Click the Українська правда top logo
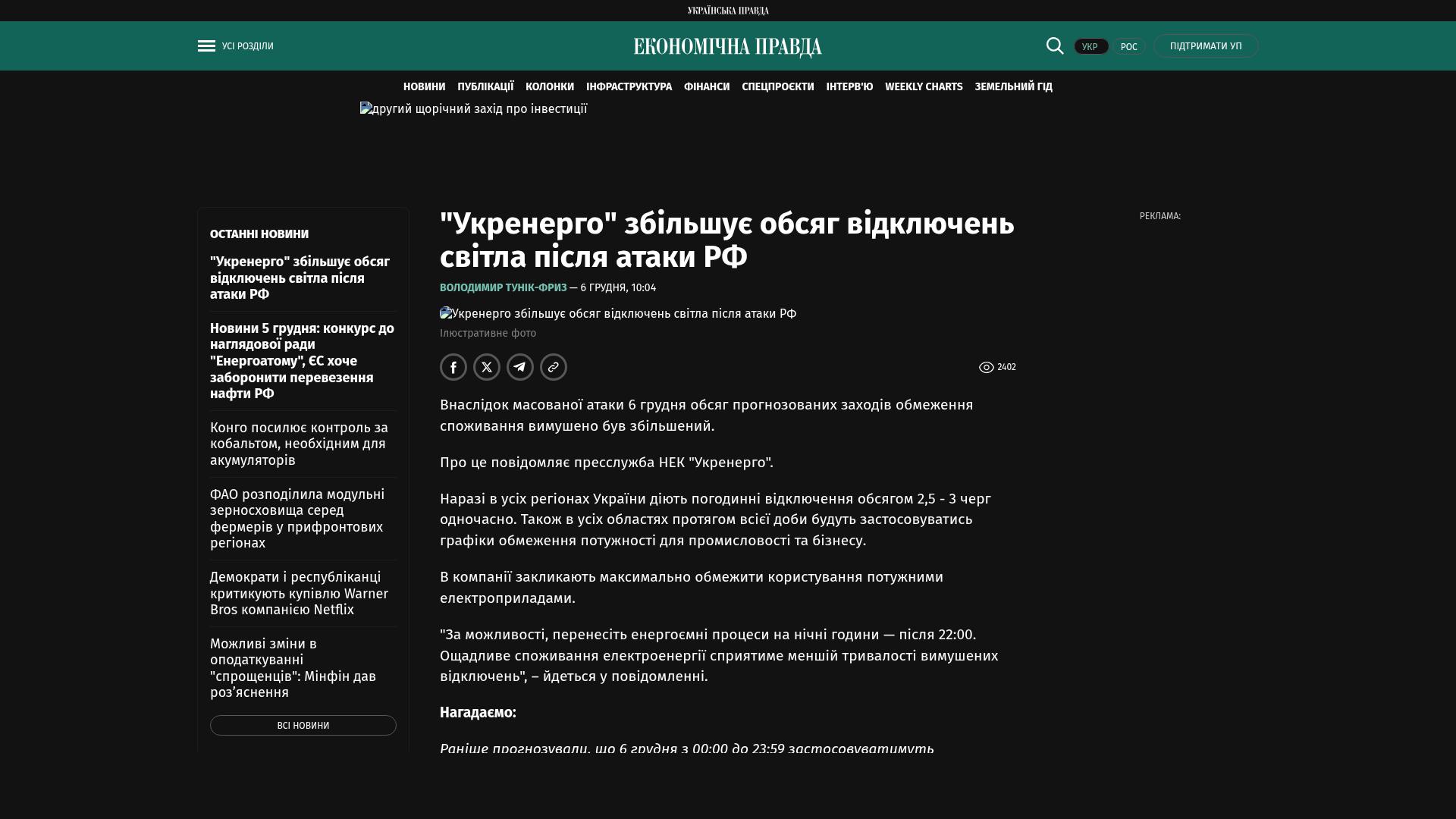Screen dimensions: 1456x819 coord(728,11)
